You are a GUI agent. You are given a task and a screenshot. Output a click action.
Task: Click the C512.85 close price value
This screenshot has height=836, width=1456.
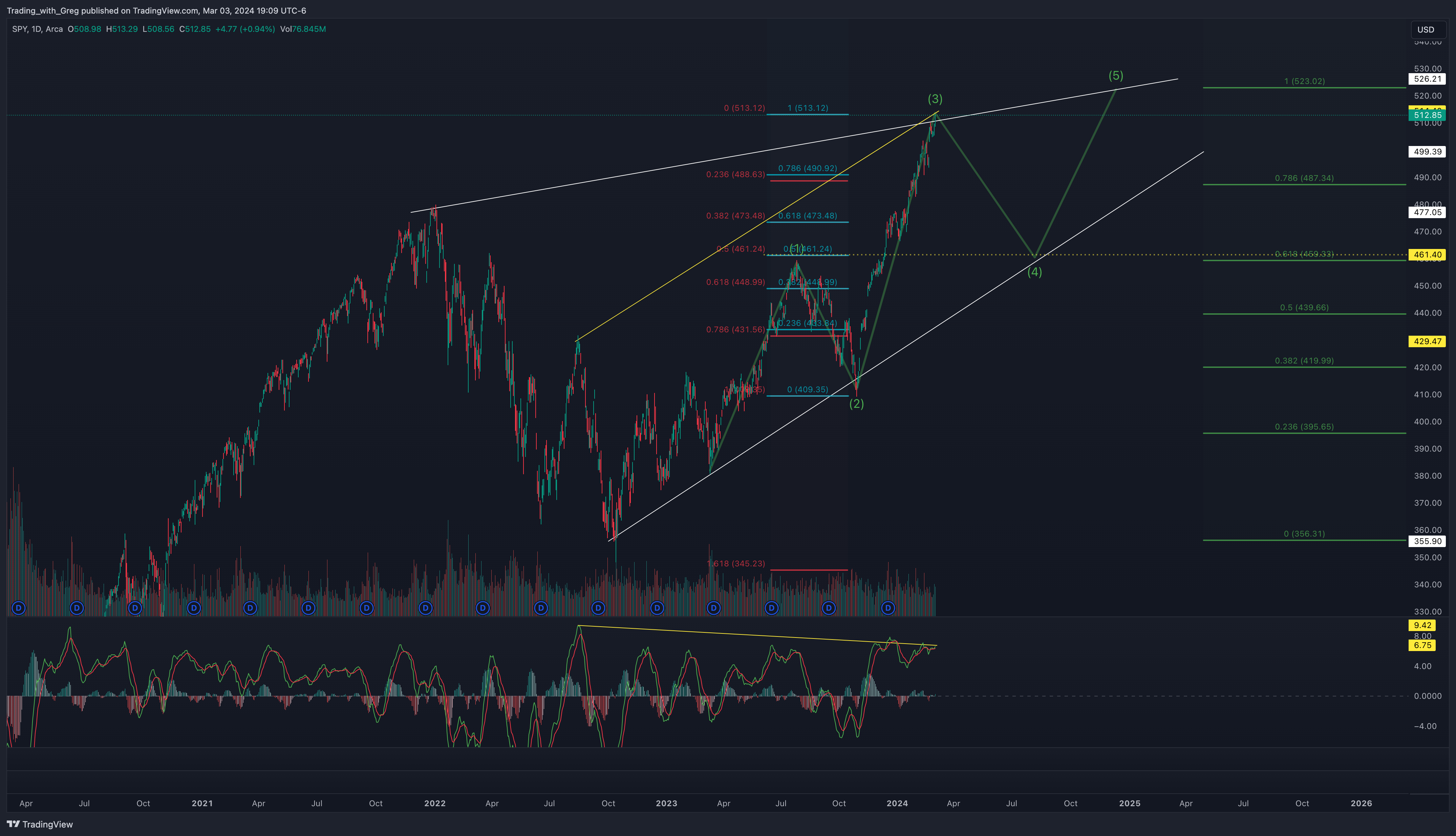(x=195, y=29)
